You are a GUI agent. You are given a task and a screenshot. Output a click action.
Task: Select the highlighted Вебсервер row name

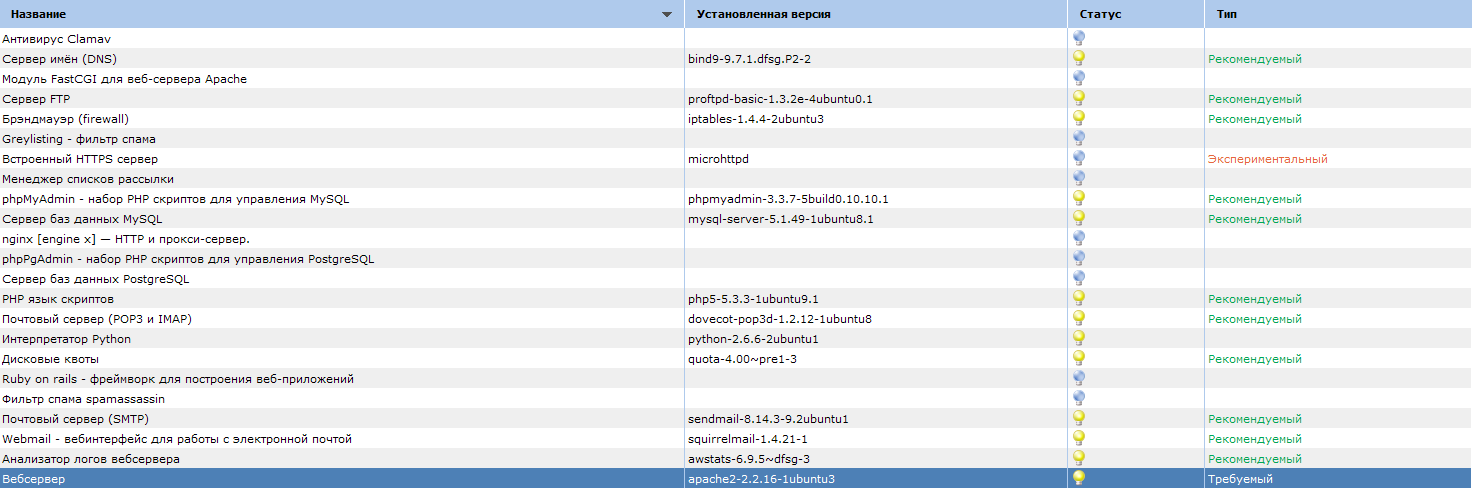(33, 479)
